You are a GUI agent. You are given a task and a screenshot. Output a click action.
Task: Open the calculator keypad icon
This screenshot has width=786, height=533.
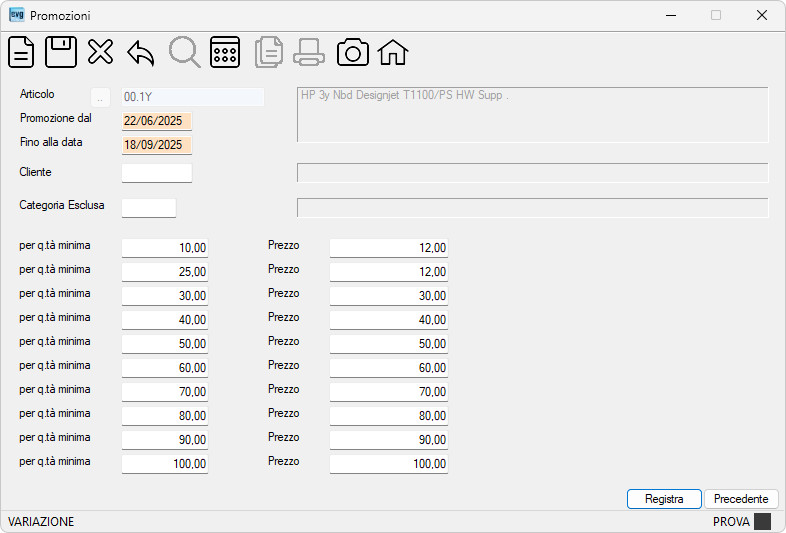coord(225,52)
